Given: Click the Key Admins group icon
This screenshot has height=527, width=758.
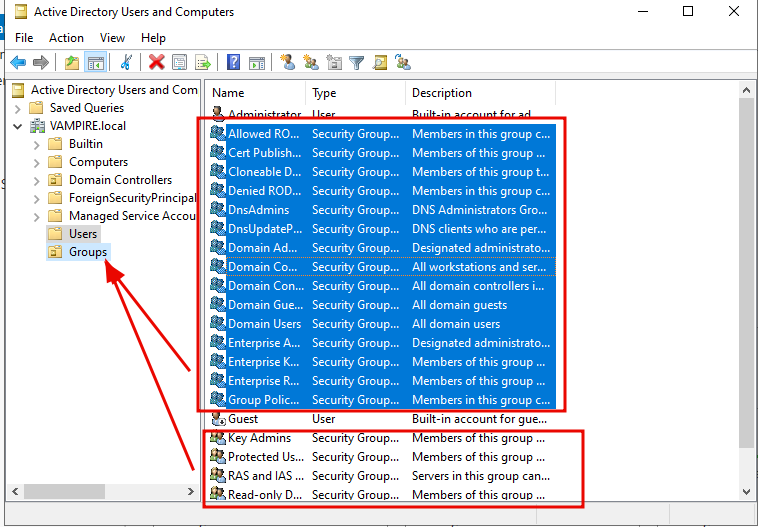Looking at the screenshot, I should tap(218, 438).
